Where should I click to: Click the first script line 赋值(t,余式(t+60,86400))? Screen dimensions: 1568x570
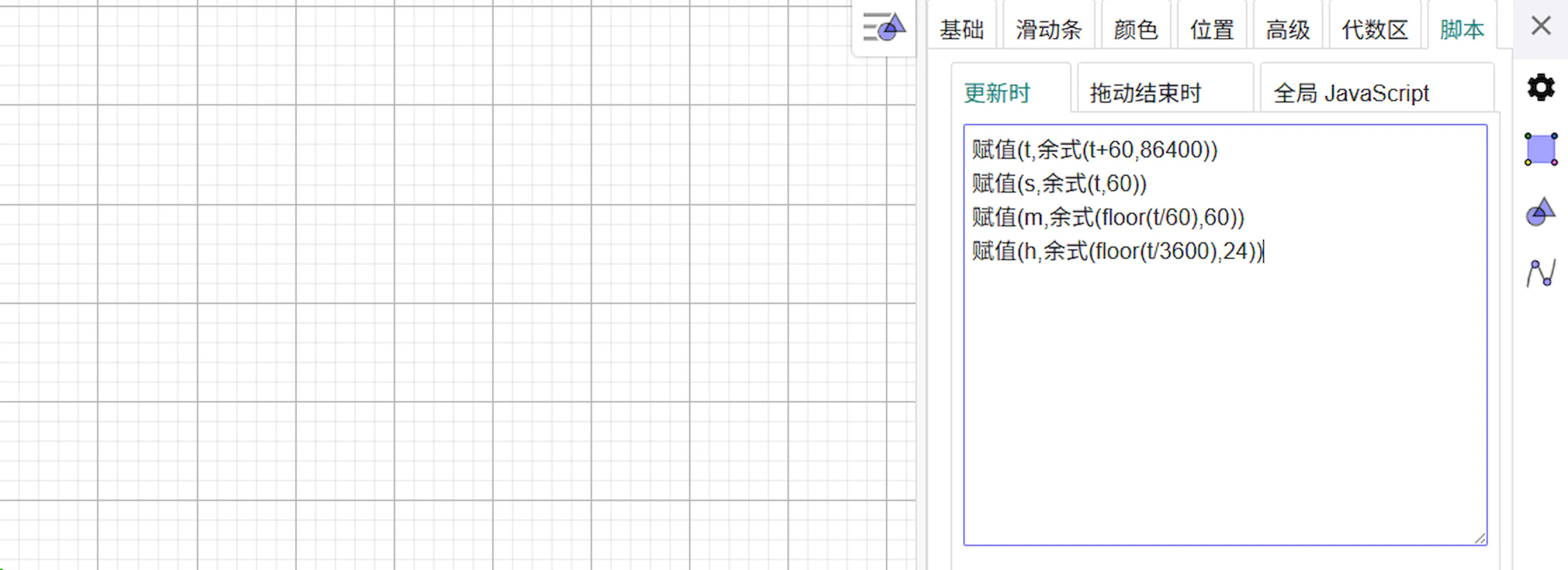click(x=1094, y=150)
